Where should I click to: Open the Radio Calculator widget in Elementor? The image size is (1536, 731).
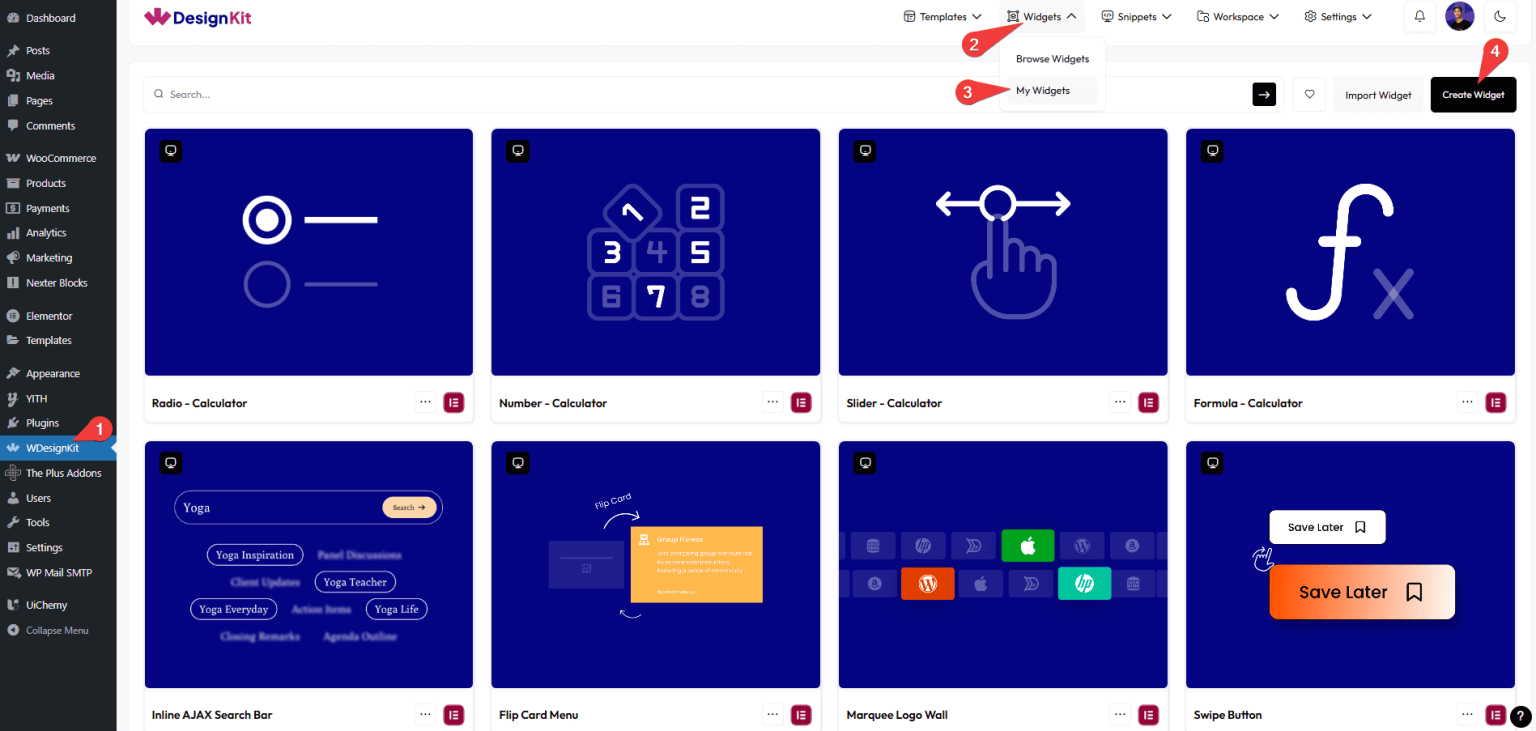coord(453,402)
